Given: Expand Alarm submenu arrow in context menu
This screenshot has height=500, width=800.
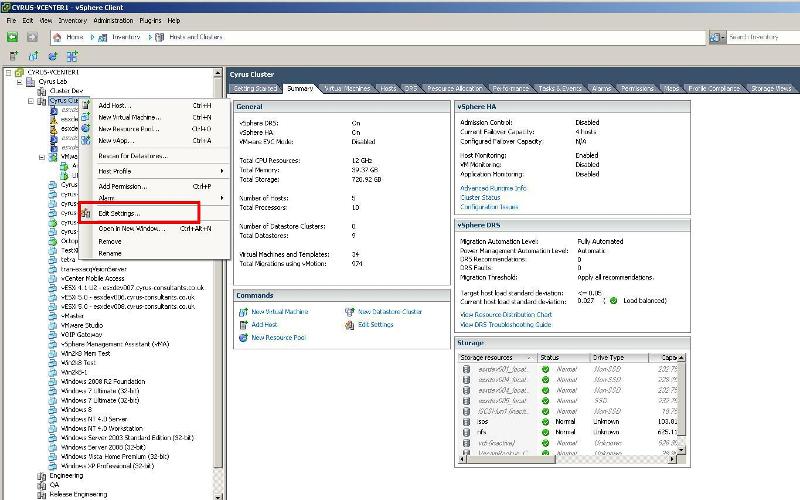Looking at the screenshot, I should click(222, 198).
